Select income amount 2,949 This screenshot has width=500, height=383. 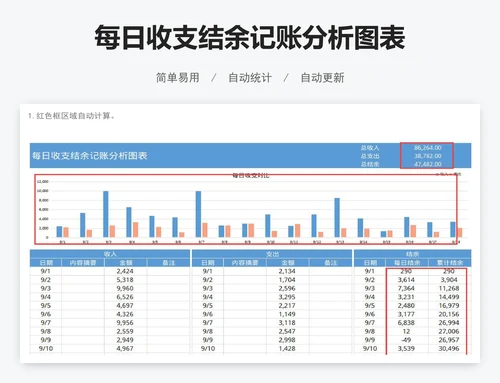[125, 340]
